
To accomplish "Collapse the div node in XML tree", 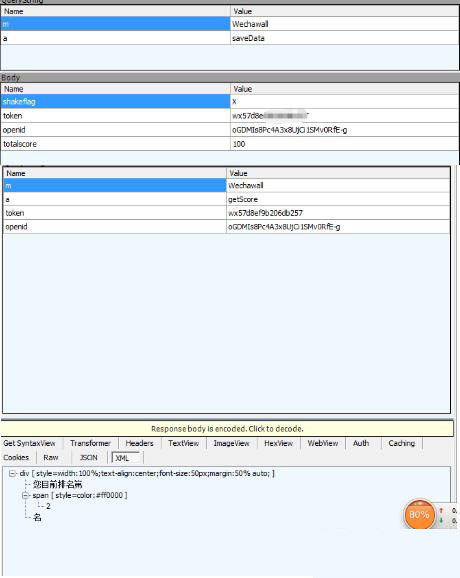I will click(12, 473).
